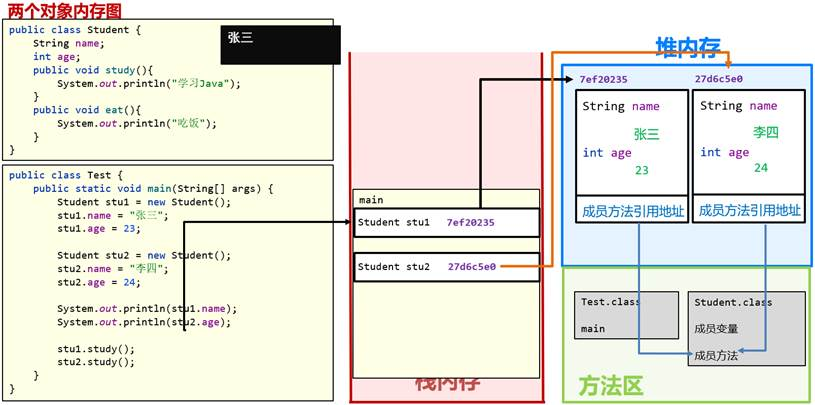Select the "public void study(){" line

(x=93, y=70)
